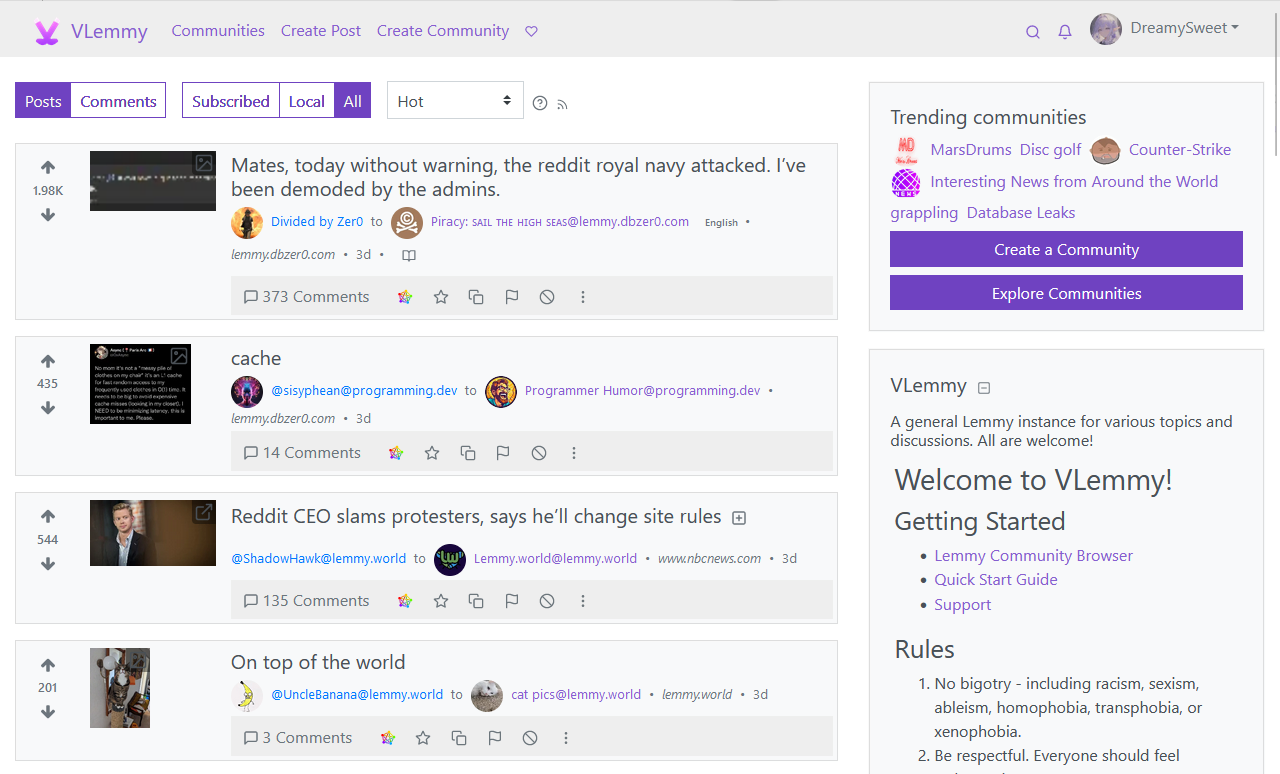Open more options on 'Mates, today' post
The height and width of the screenshot is (774, 1280).
(583, 297)
